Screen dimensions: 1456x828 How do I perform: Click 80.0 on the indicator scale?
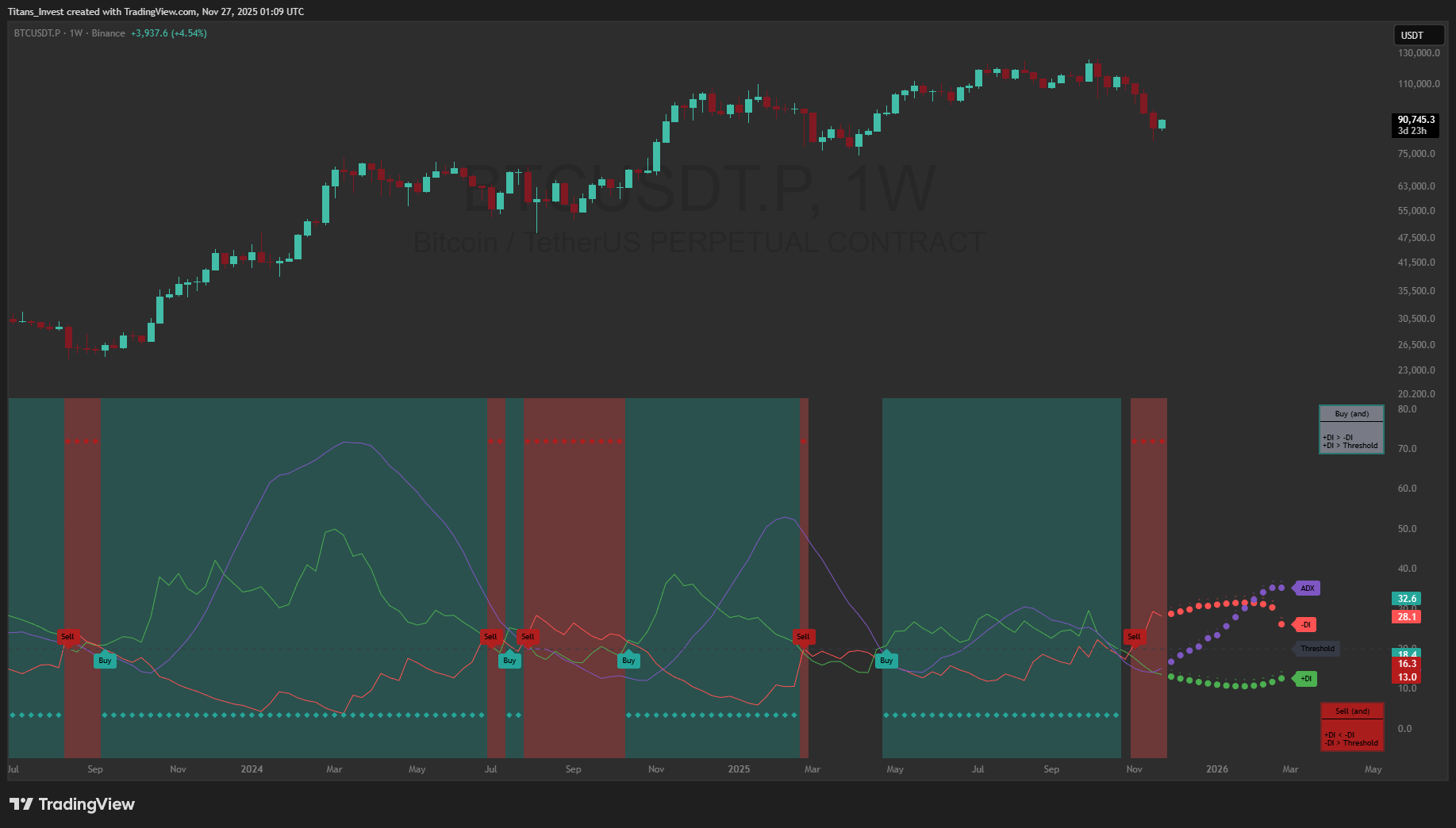point(1407,409)
